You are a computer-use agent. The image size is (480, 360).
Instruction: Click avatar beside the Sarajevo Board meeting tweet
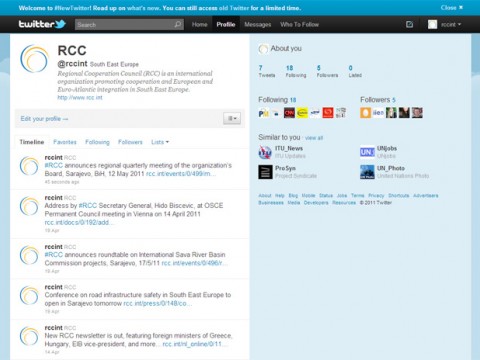(x=29, y=166)
